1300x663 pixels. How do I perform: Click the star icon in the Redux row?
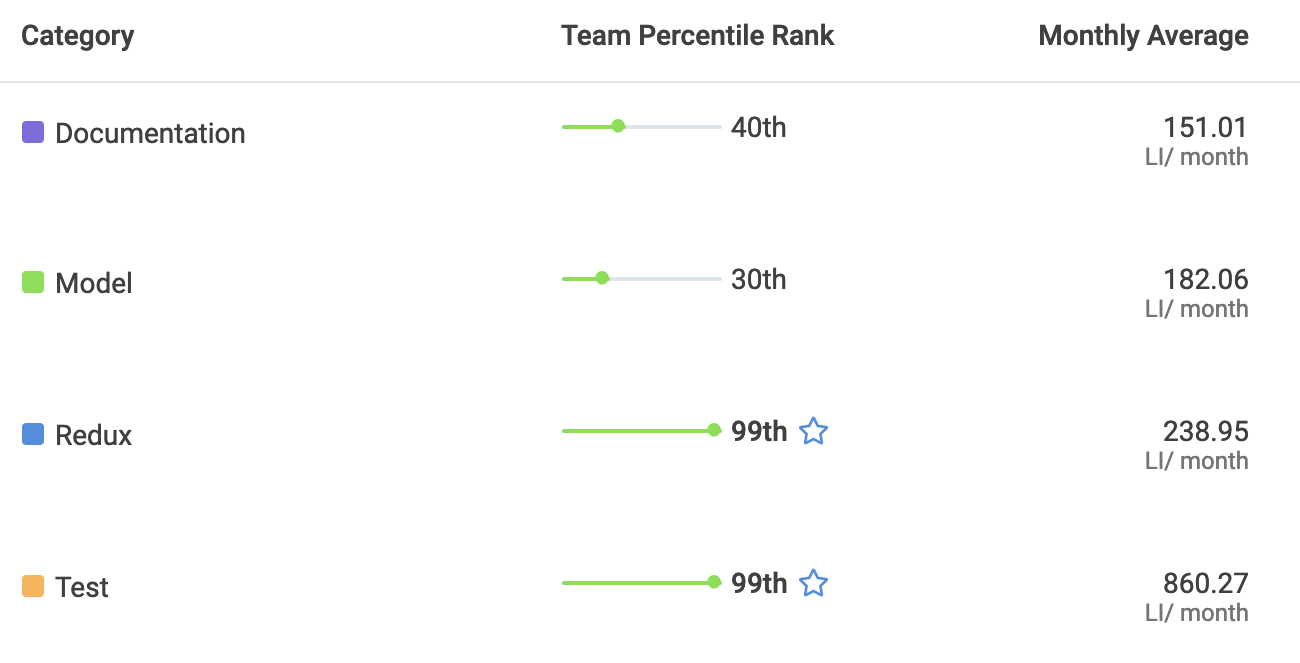coord(814,432)
